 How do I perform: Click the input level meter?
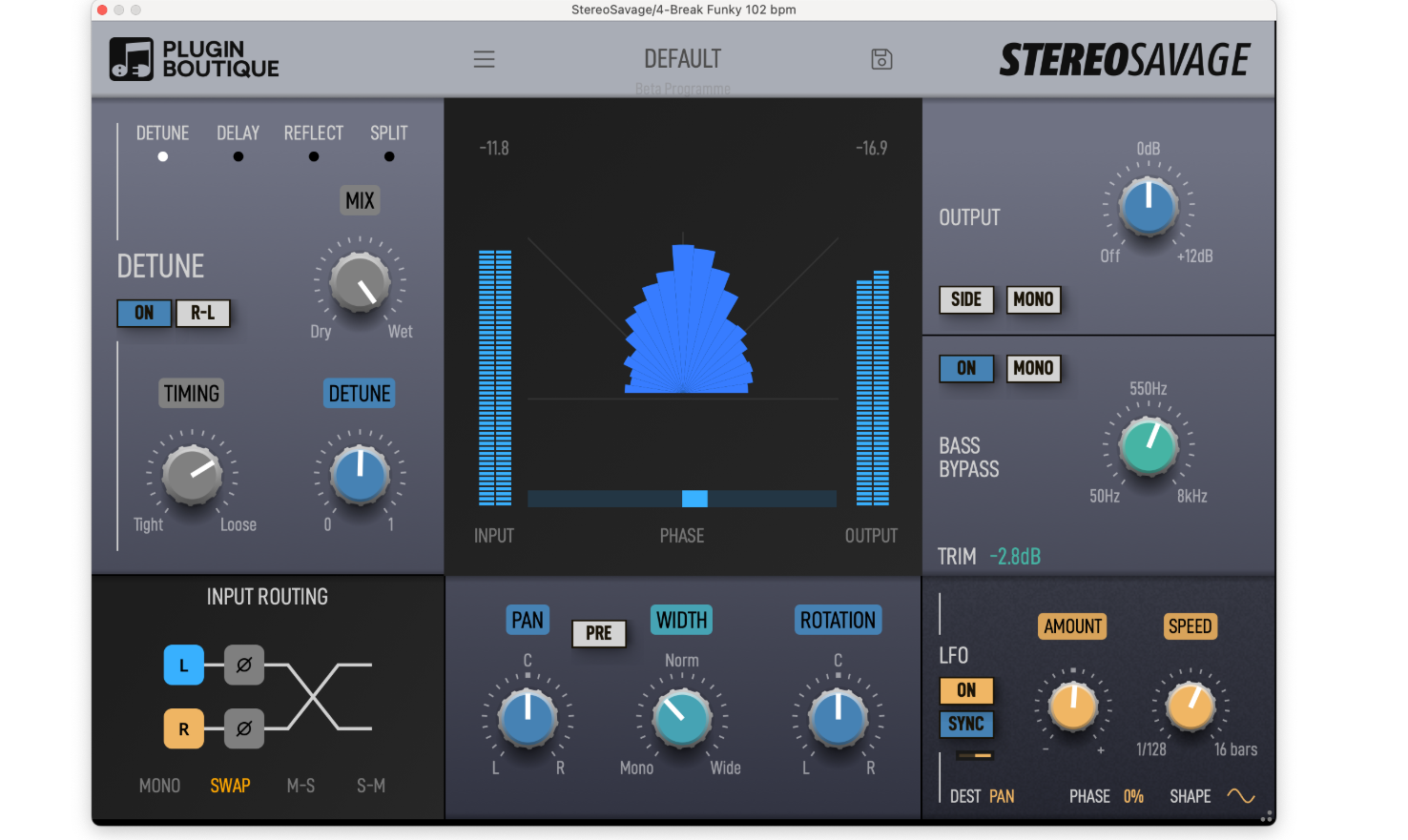tap(495, 378)
